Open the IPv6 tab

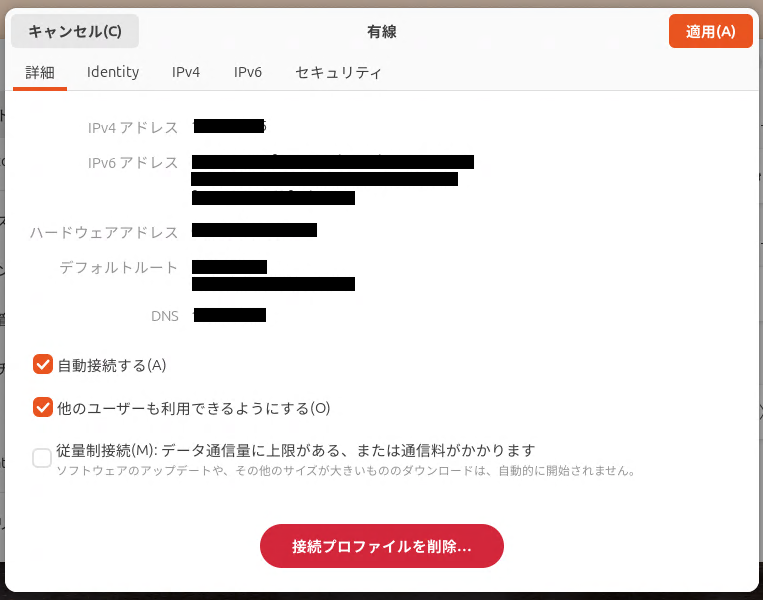pos(248,73)
